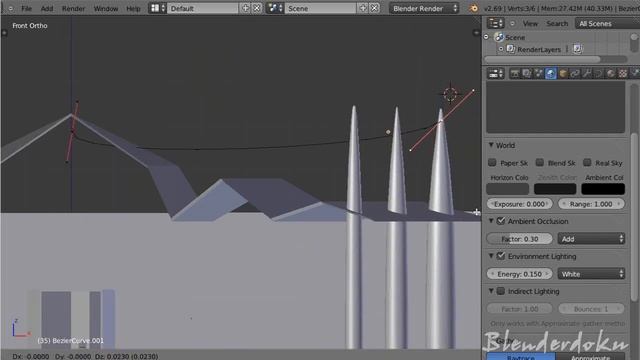Open the All Scenes display mode dropdown
The image size is (640, 360).
pos(607,24)
